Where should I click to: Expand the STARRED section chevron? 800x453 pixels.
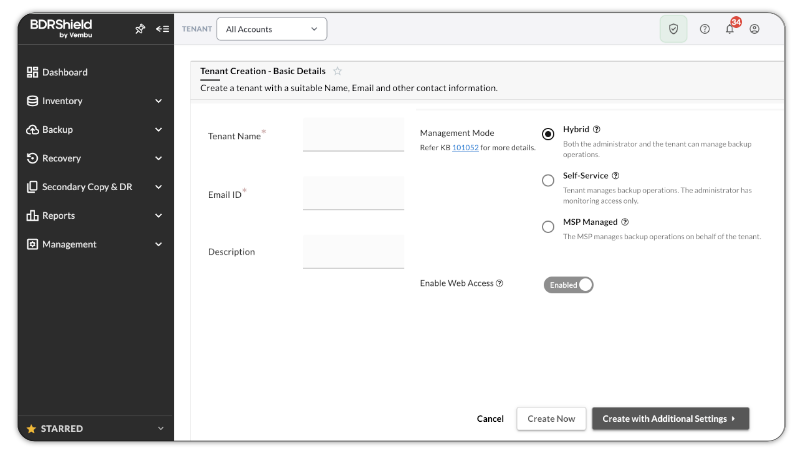pyautogui.click(x=161, y=429)
